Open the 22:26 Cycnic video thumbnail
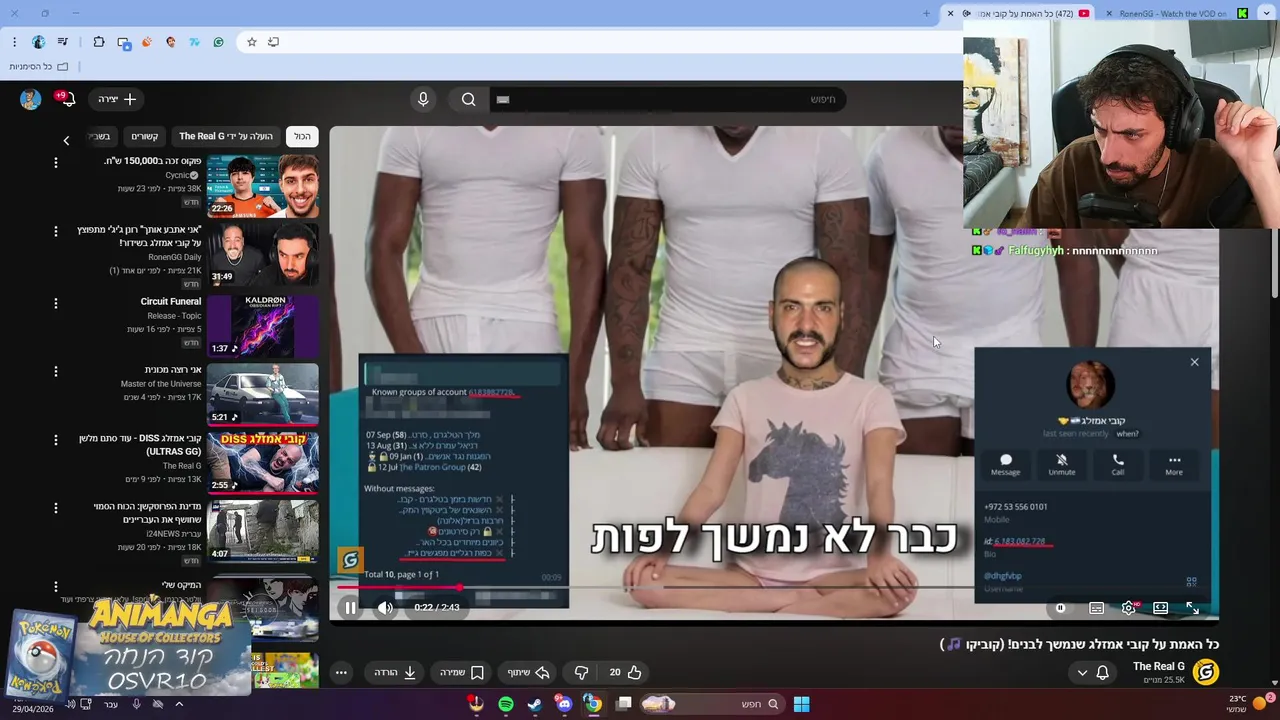The width and height of the screenshot is (1280, 720). 263,186
